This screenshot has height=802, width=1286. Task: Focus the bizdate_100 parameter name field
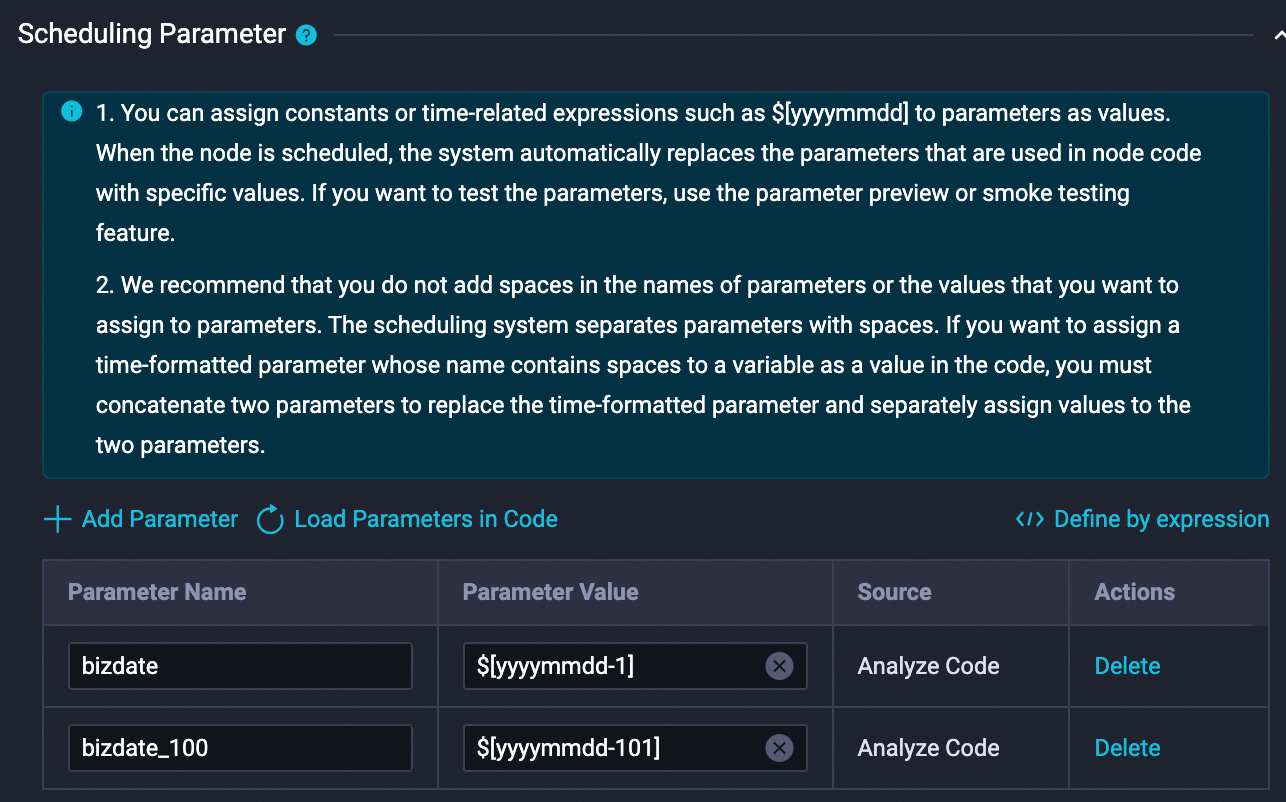point(240,748)
